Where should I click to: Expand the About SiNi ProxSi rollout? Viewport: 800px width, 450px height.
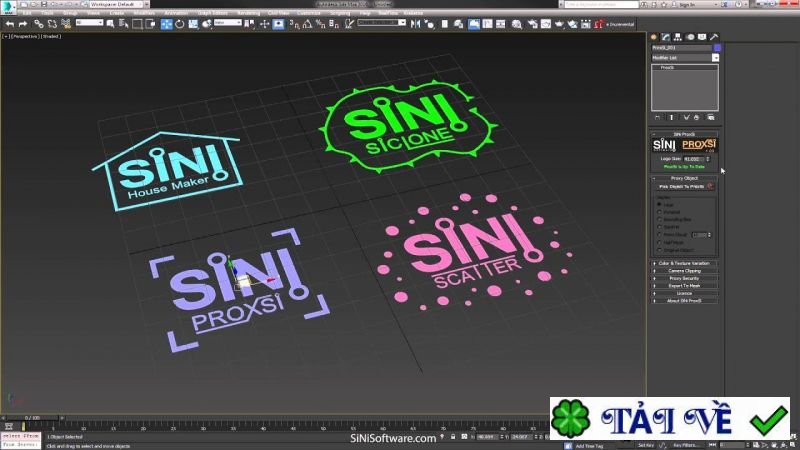(684, 301)
